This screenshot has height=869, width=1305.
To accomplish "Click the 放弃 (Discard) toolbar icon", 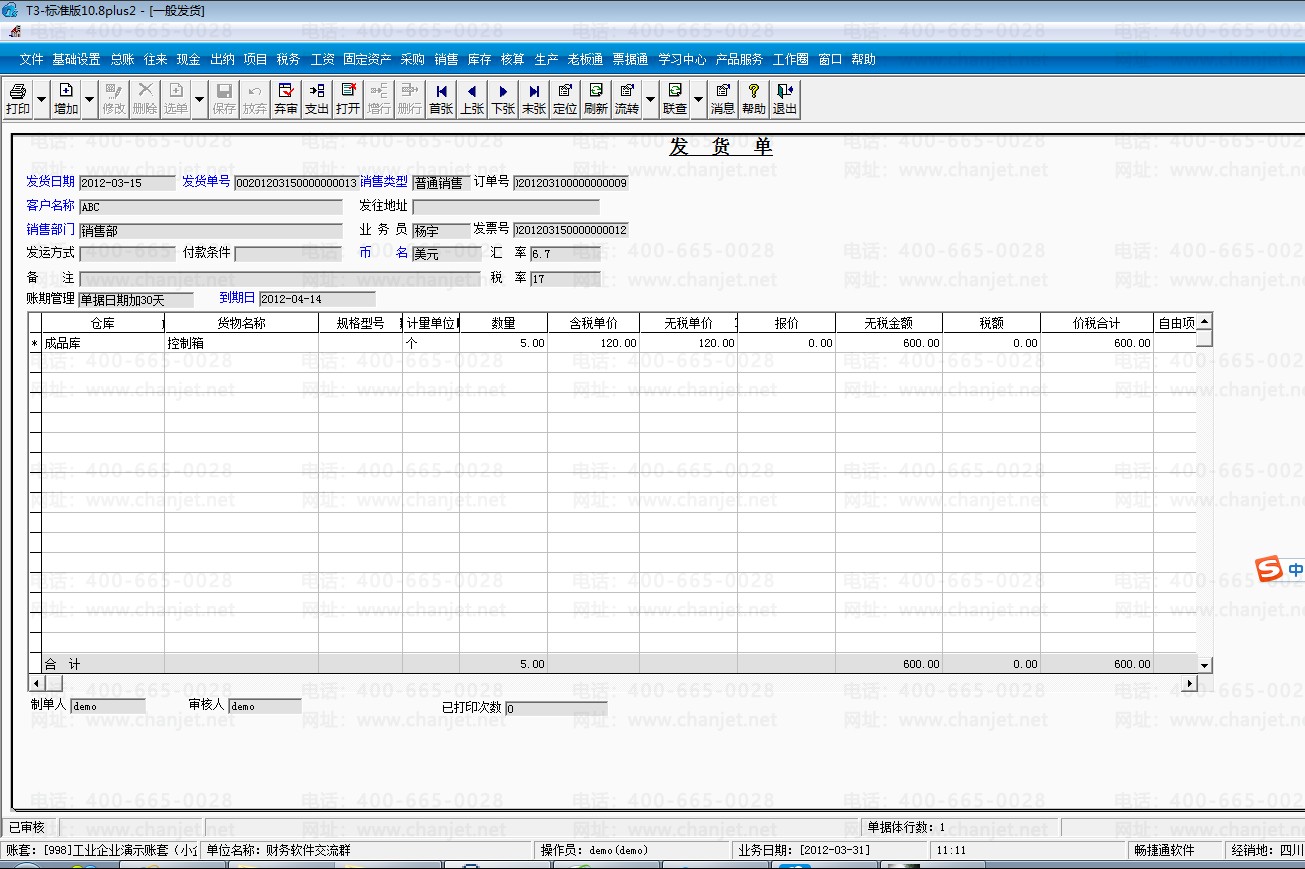I will 255,99.
